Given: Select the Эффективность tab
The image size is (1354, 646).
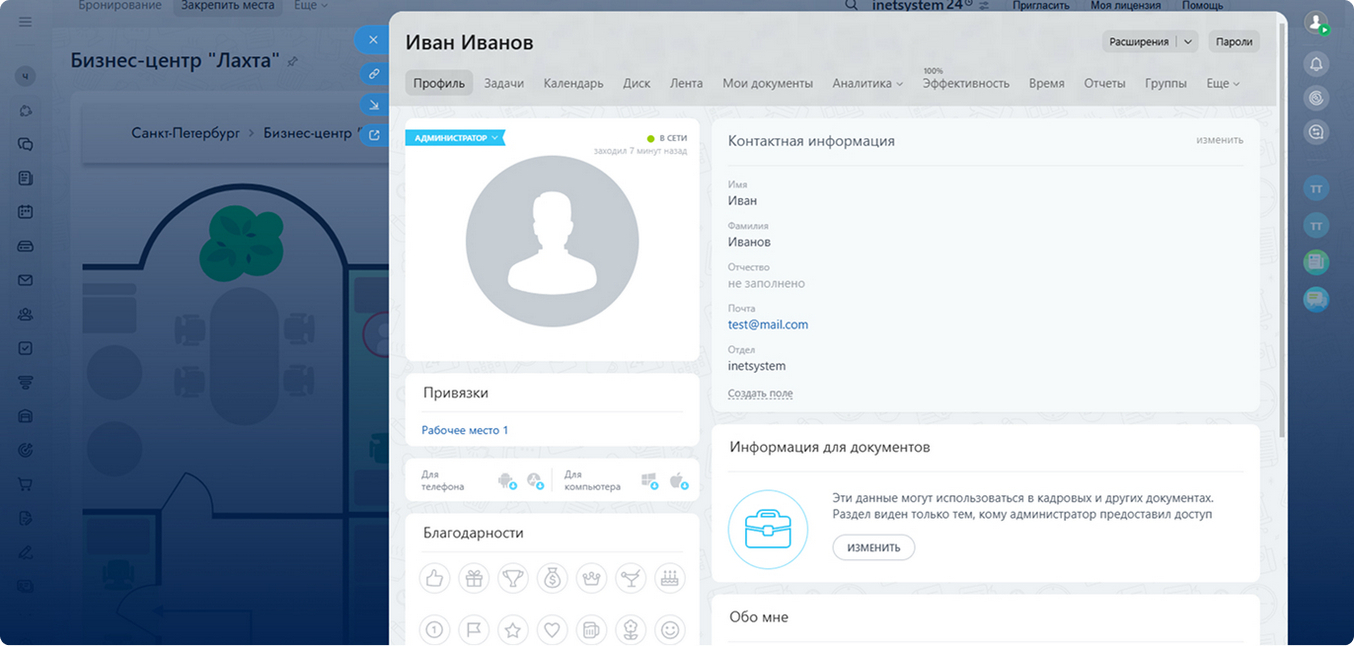Looking at the screenshot, I should click(966, 83).
